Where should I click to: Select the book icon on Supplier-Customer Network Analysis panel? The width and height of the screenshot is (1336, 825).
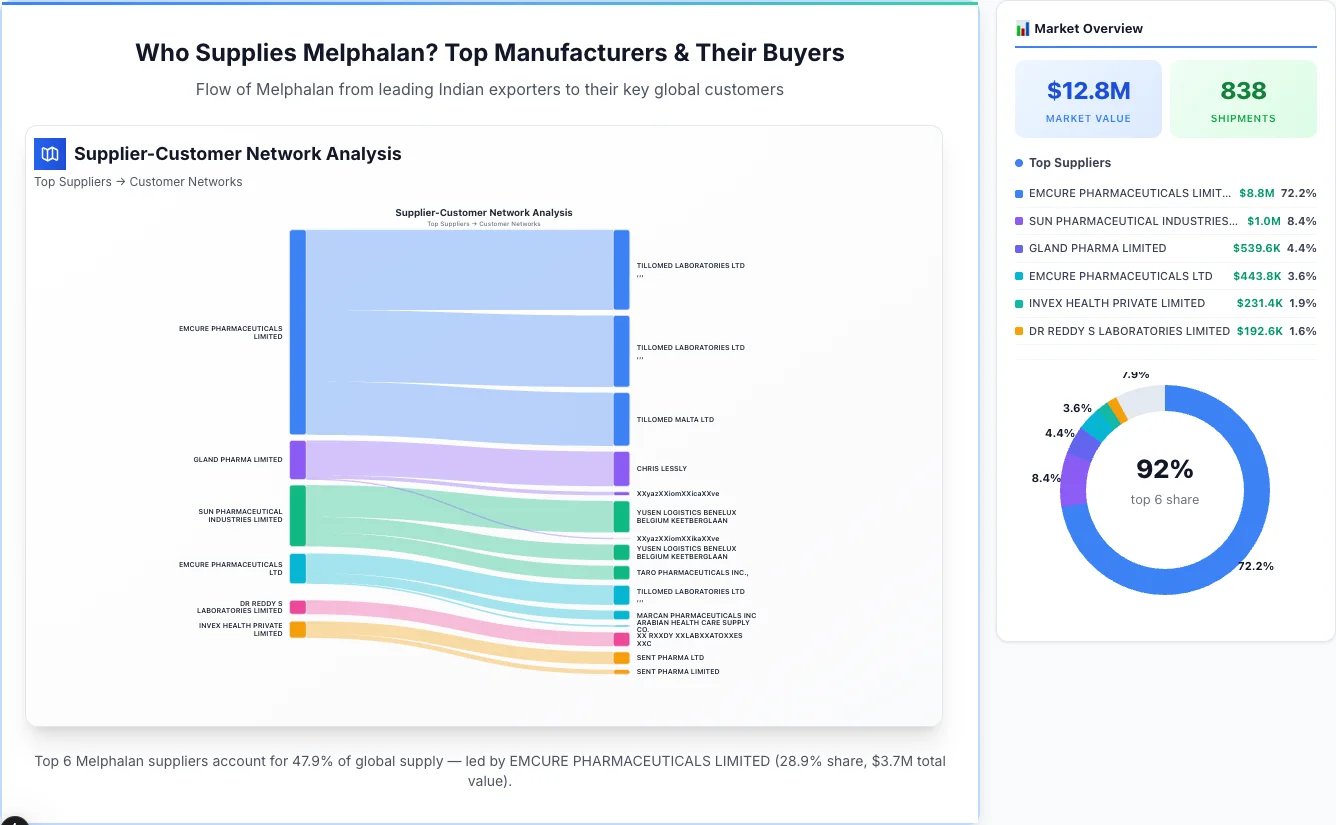pyautogui.click(x=49, y=154)
